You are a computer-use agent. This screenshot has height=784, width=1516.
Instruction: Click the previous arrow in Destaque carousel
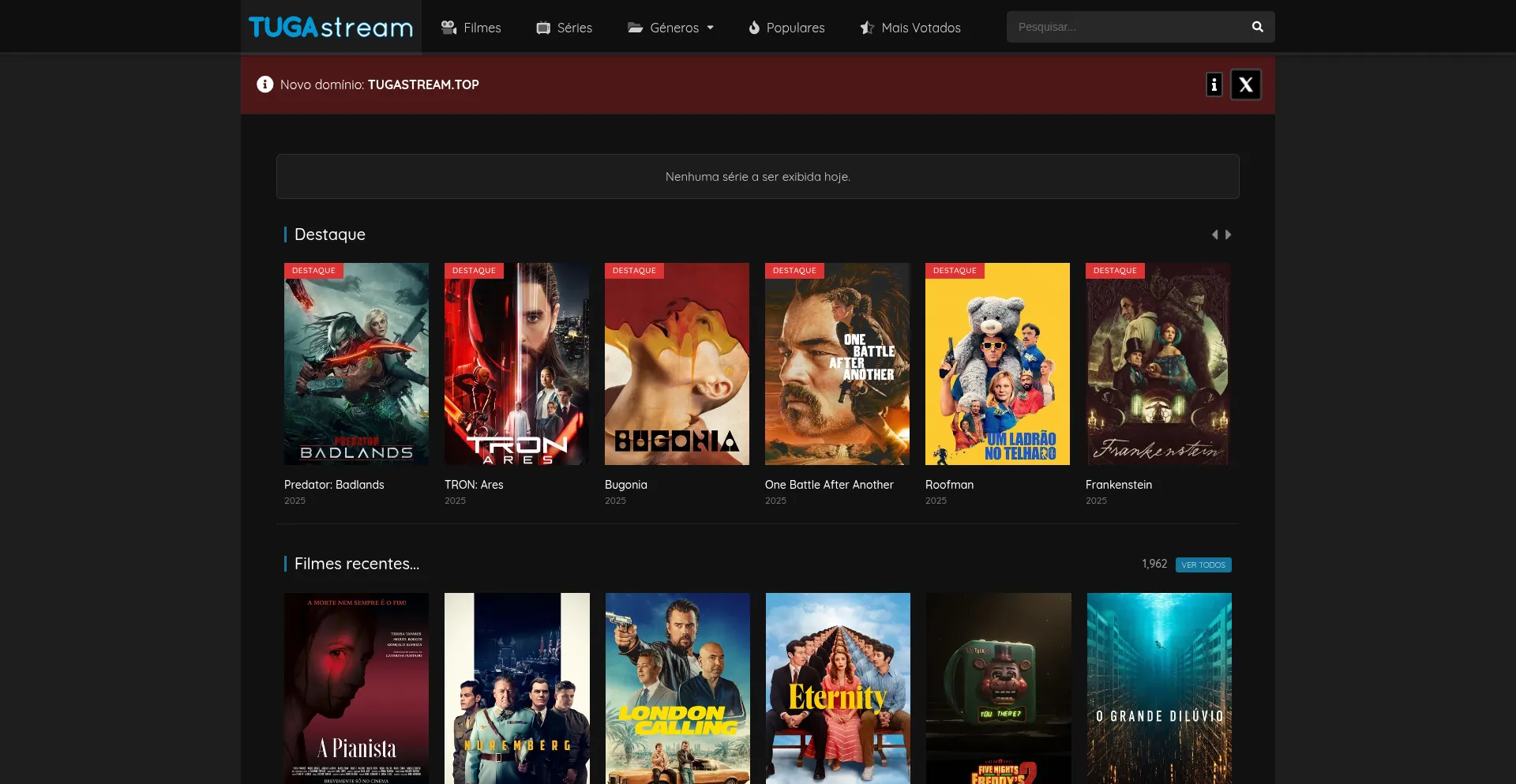coord(1215,234)
